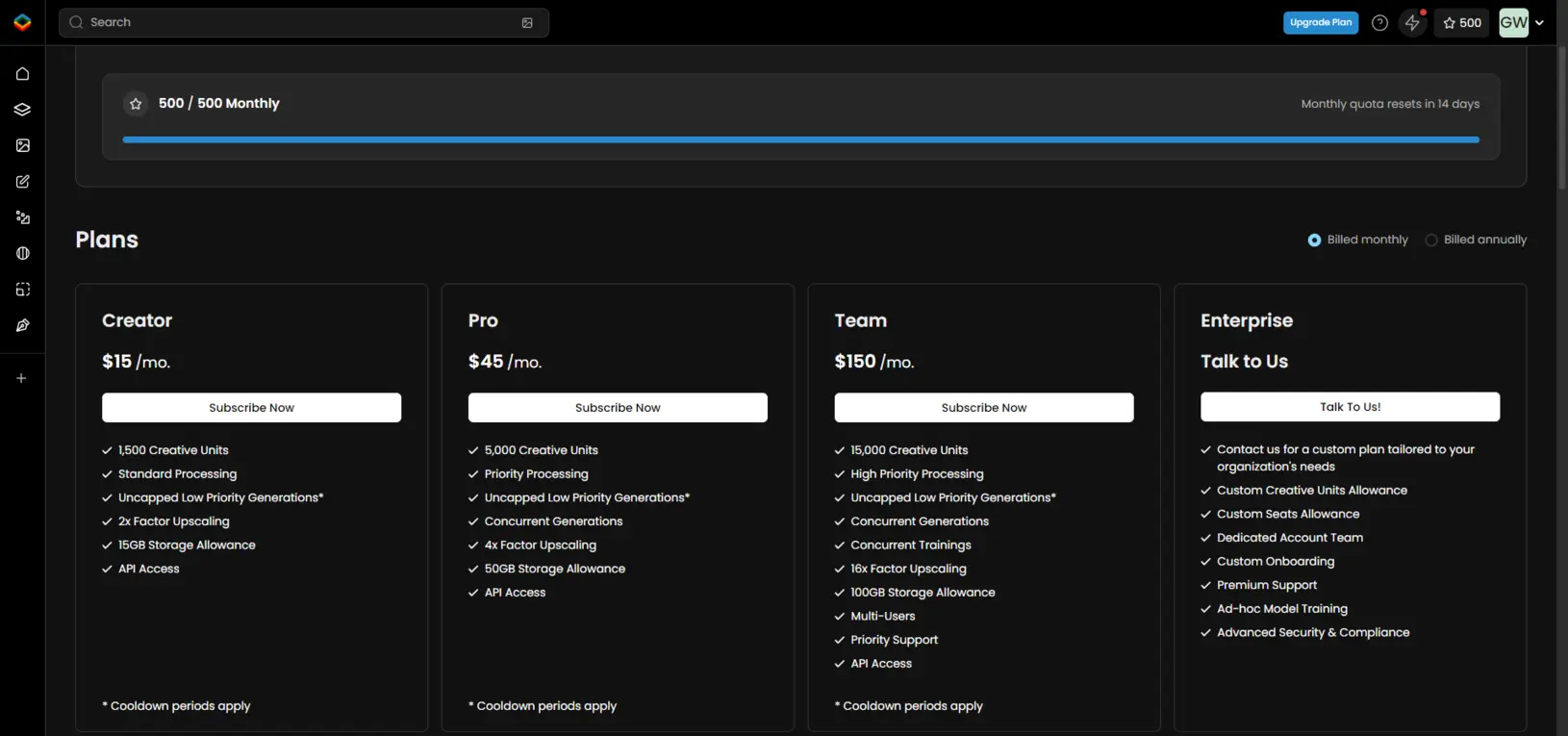Click the "$15 /mo." price
Viewport: 1568px width, 736px height.
click(x=137, y=362)
